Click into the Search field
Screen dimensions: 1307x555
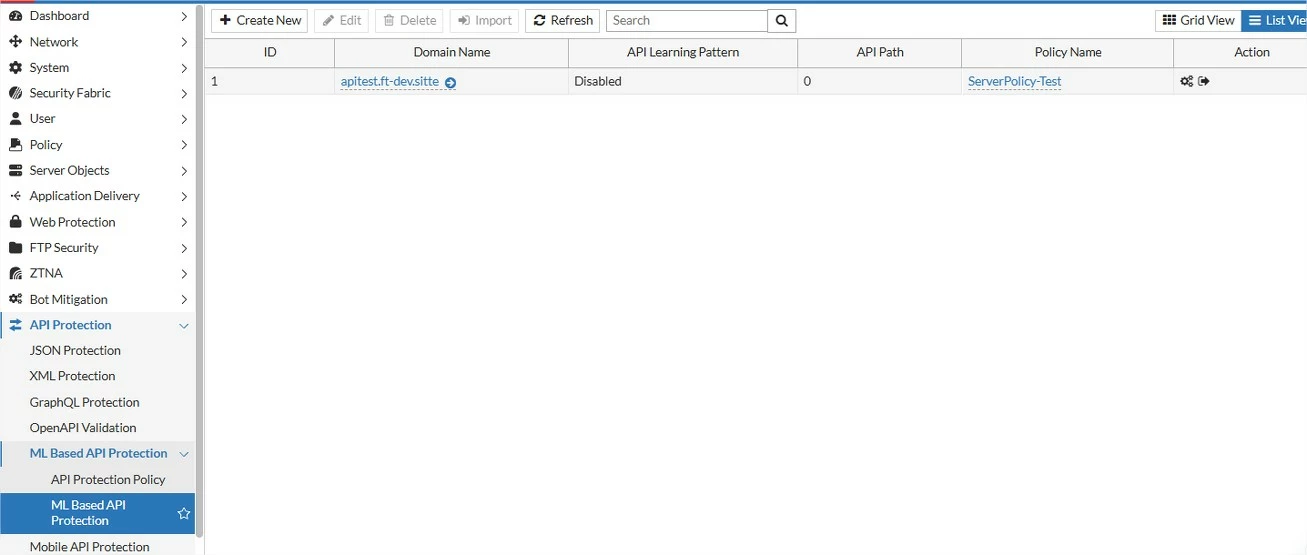pos(687,20)
